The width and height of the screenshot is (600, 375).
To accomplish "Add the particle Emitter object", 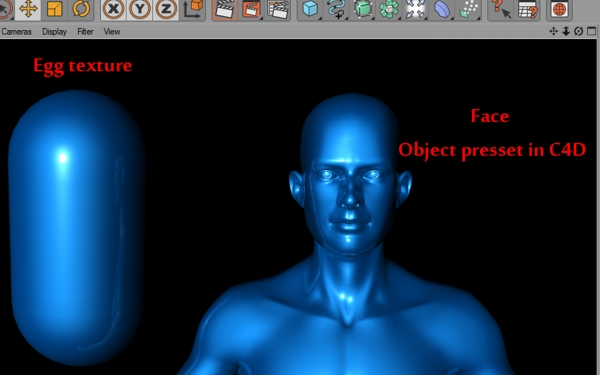I will click(469, 8).
